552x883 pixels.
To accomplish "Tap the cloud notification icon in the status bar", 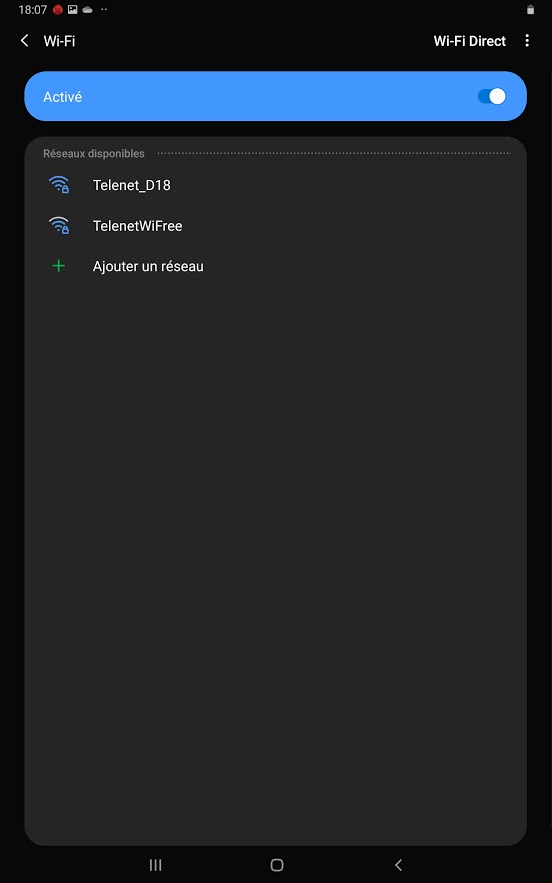I will point(87,10).
